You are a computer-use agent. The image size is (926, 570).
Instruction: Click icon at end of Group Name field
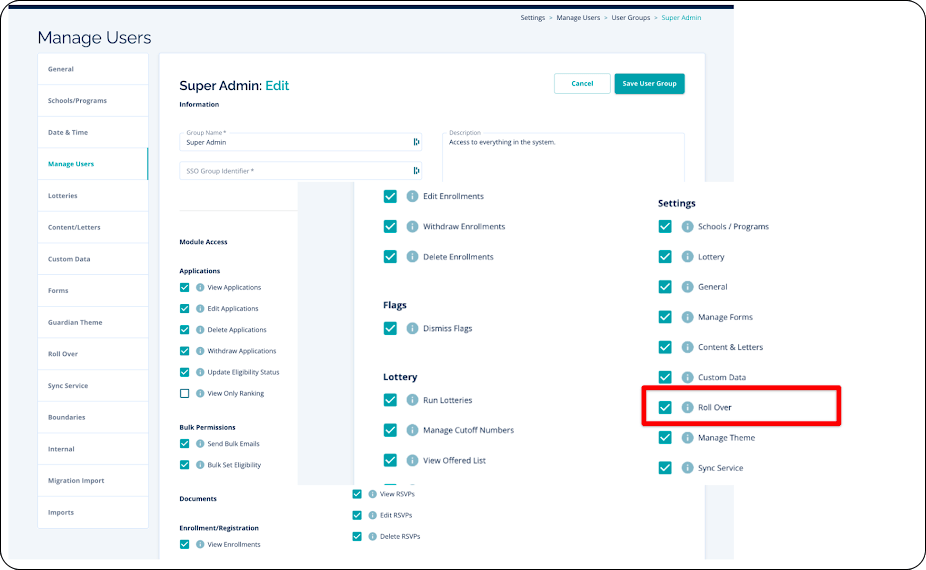416,142
